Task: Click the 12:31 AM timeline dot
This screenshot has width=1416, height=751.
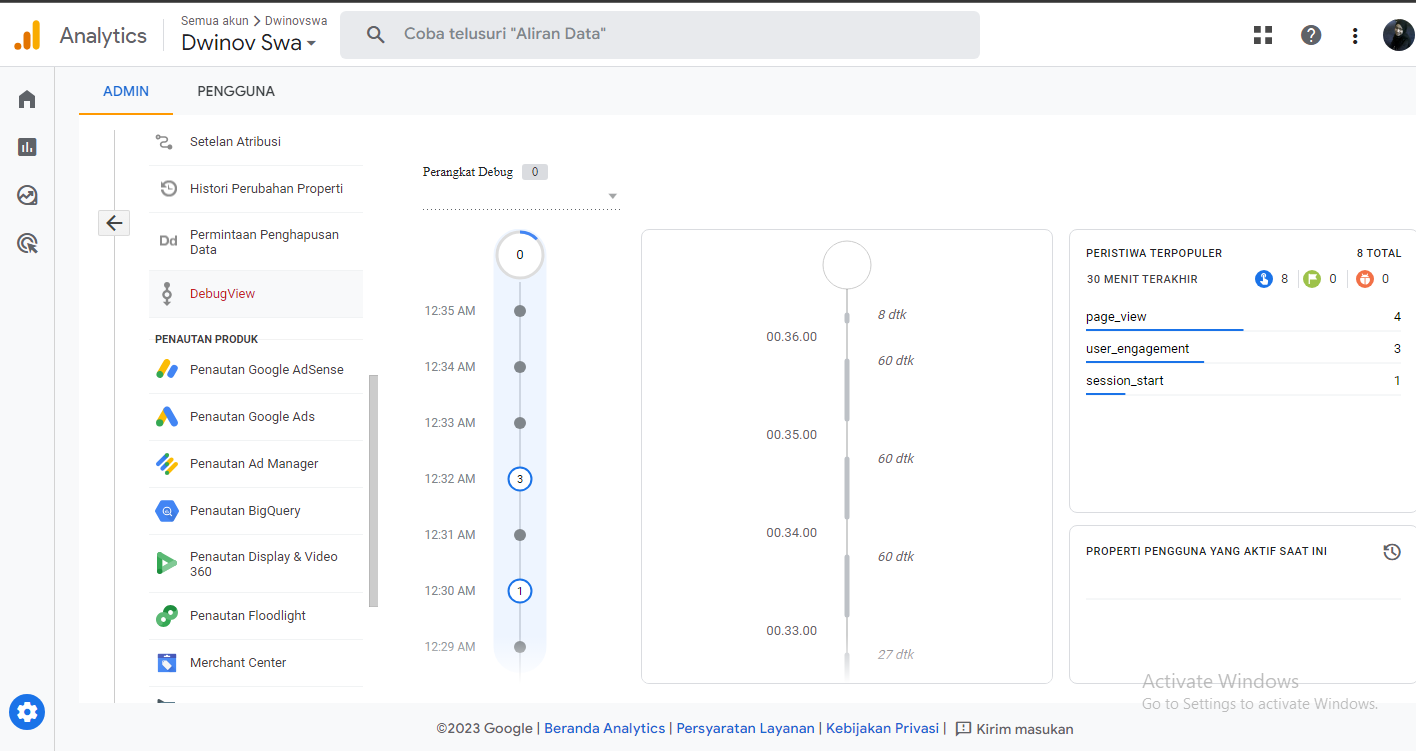Action: [519, 535]
